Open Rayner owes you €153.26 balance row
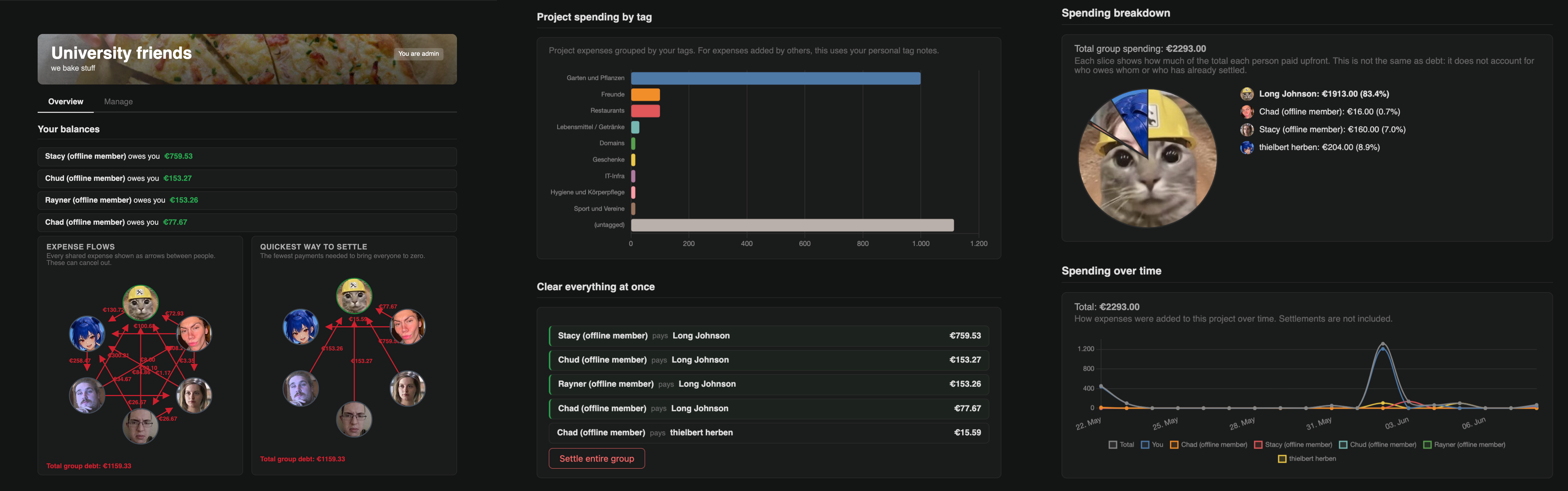Image resolution: width=1568 pixels, height=491 pixels. (x=247, y=200)
